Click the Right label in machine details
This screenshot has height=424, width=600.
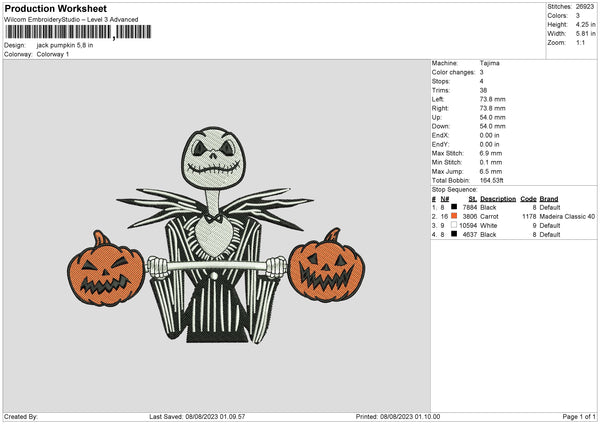tap(440, 108)
